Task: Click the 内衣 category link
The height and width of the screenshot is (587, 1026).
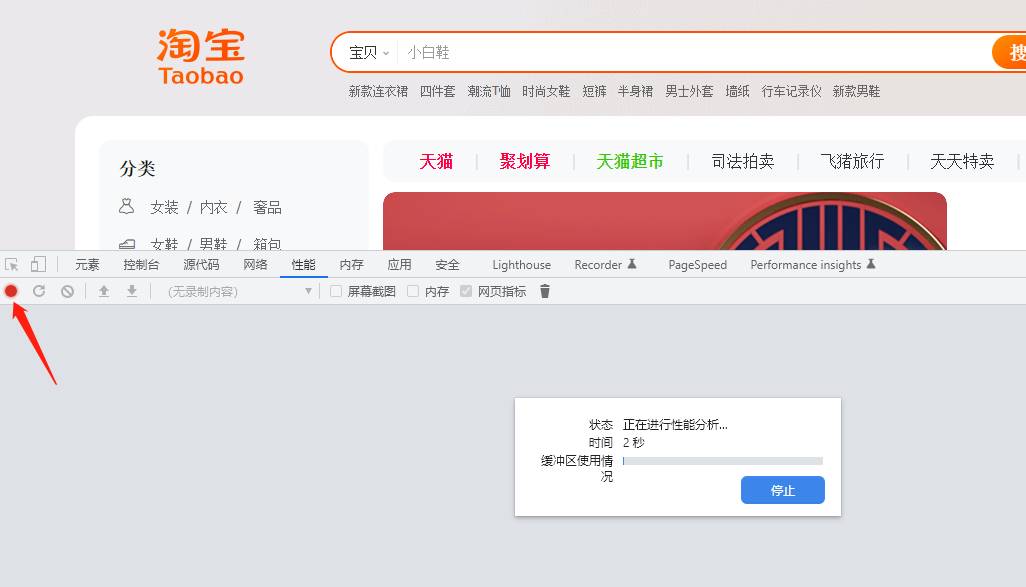Action: coord(213,207)
